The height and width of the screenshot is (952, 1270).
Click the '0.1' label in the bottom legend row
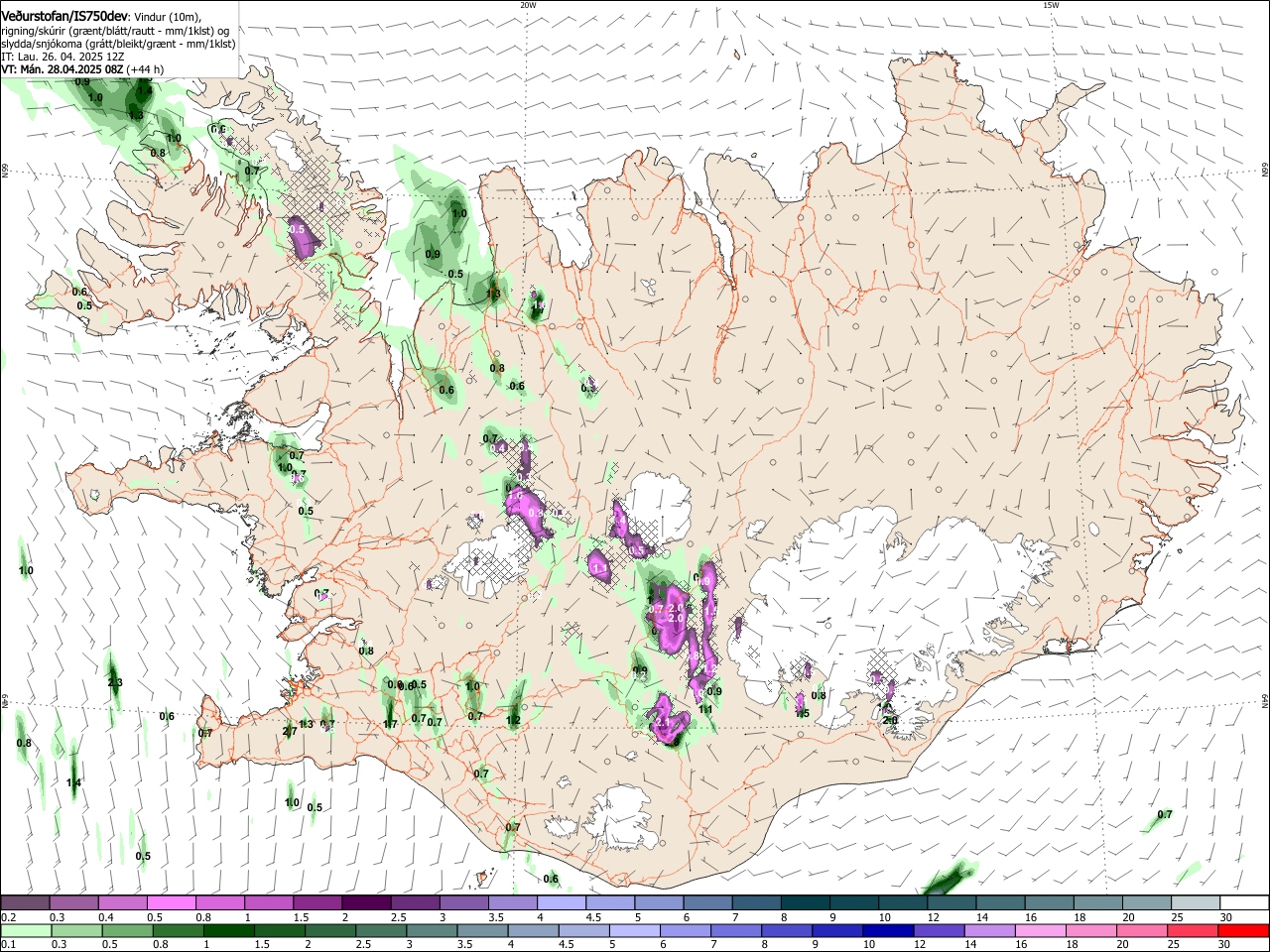(x=9, y=944)
